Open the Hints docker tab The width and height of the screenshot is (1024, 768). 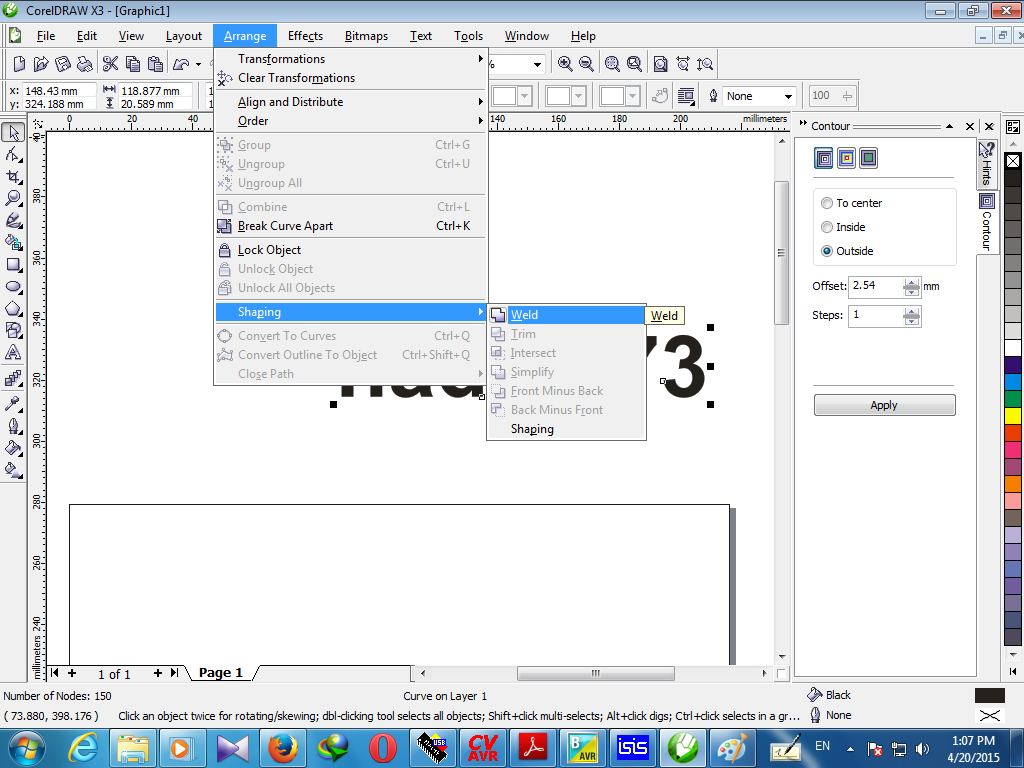click(x=986, y=164)
